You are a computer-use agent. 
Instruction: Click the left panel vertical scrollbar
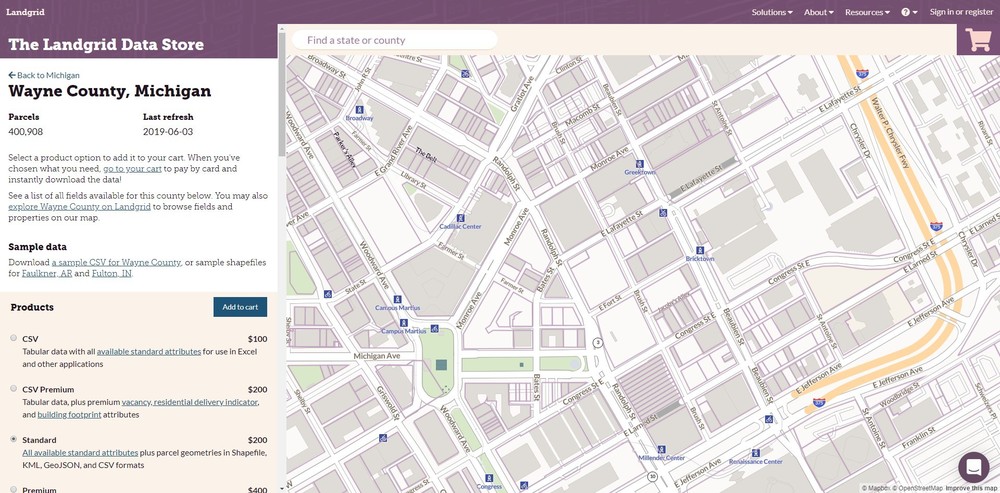[282, 92]
